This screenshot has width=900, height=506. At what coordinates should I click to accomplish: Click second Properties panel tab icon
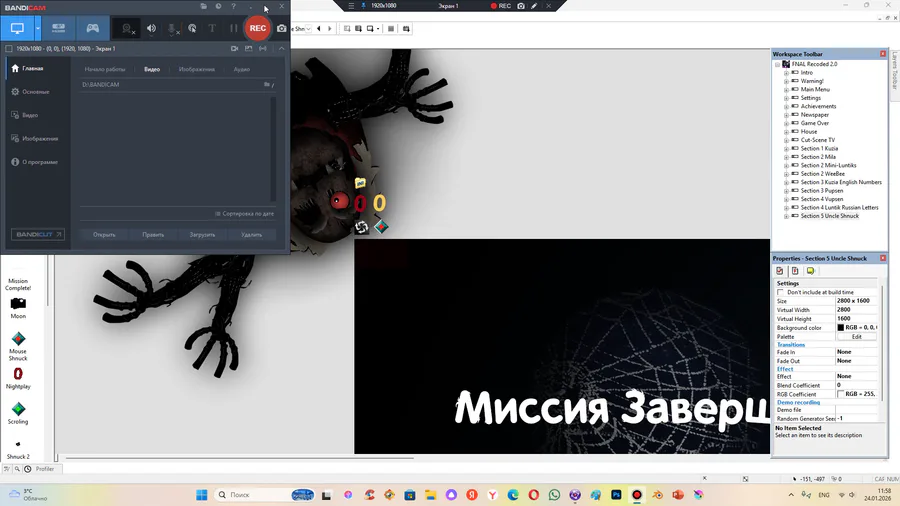click(x=795, y=271)
